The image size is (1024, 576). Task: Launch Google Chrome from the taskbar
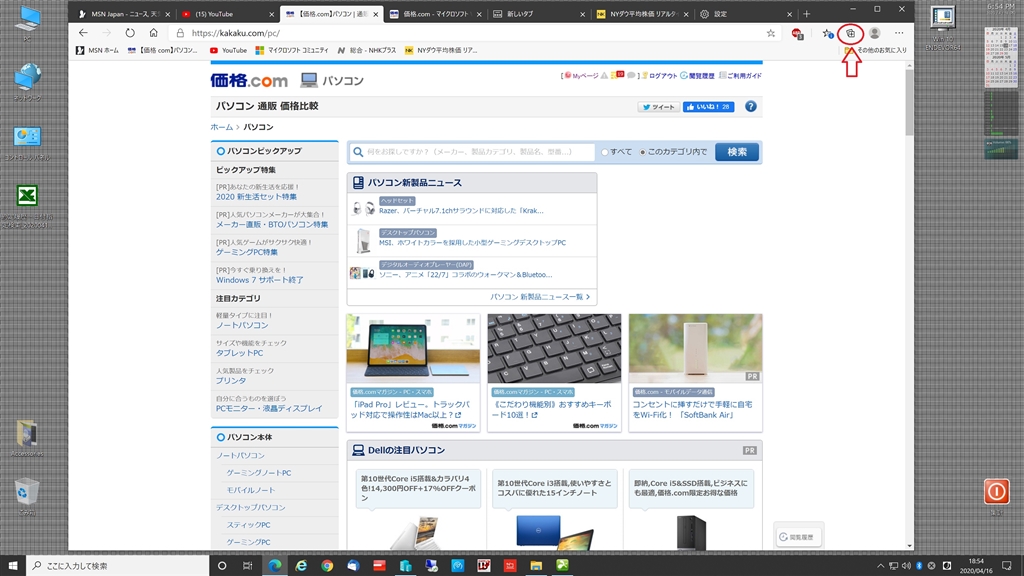pyautogui.click(x=327, y=566)
